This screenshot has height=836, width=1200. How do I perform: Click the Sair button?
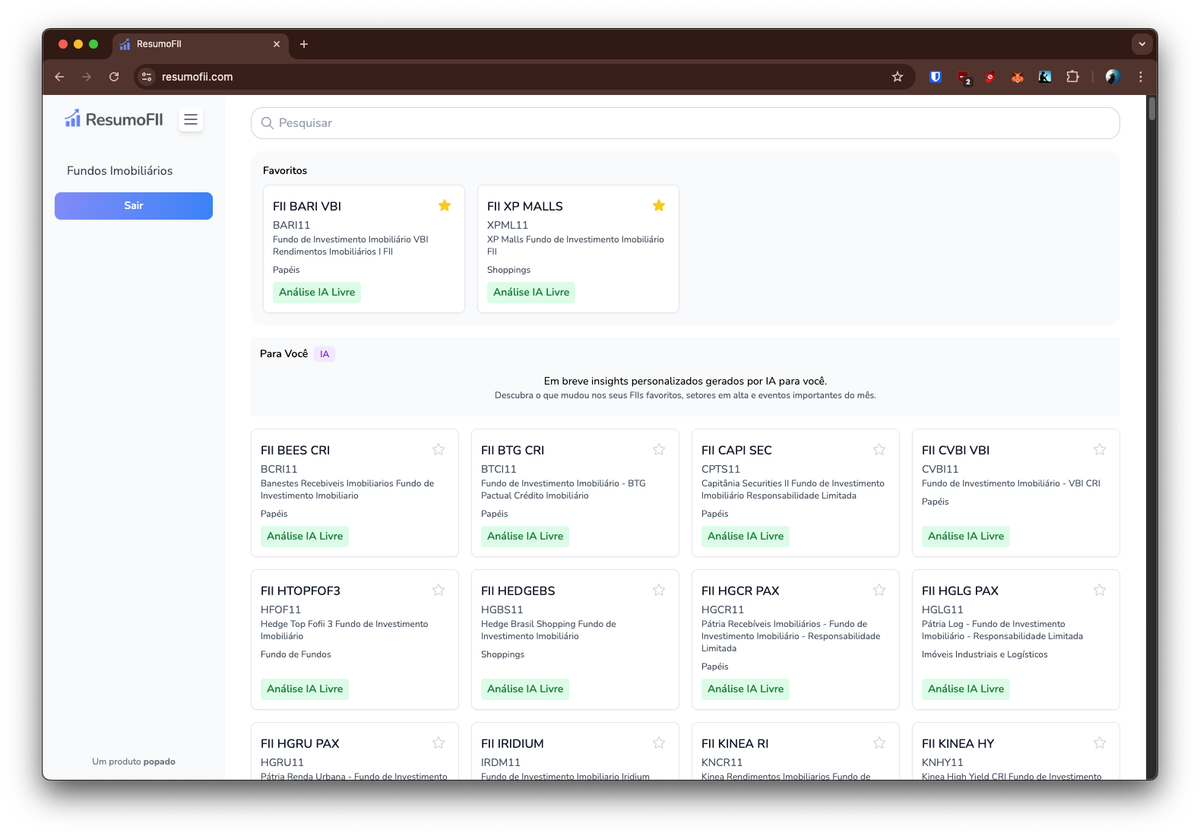click(134, 205)
